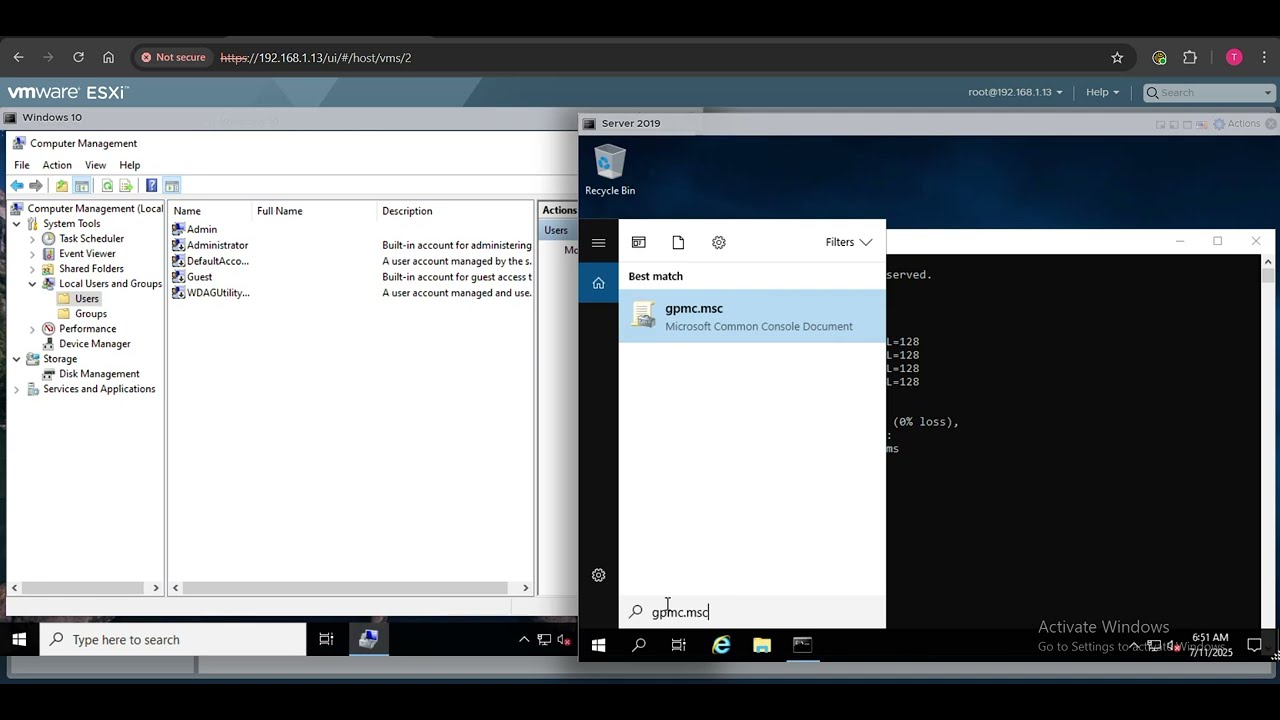Open Recycle Bin on Server 2019 desktop
Screen dimensions: 1280x720
pyautogui.click(x=610, y=171)
